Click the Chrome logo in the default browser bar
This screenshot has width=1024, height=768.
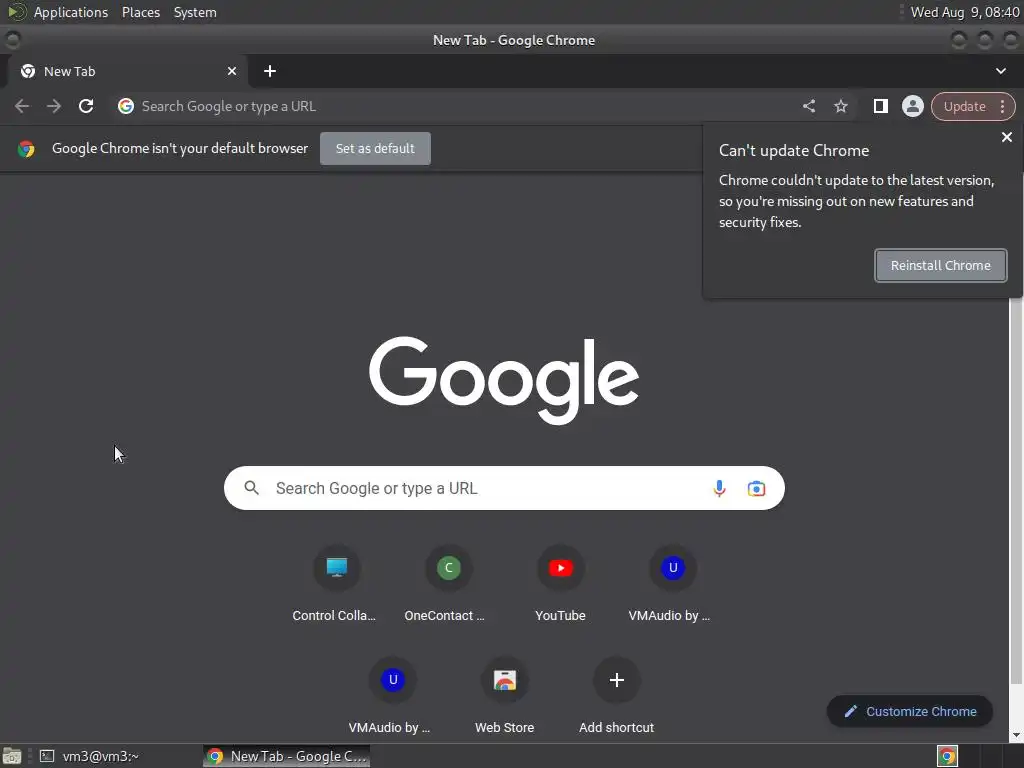click(x=26, y=149)
